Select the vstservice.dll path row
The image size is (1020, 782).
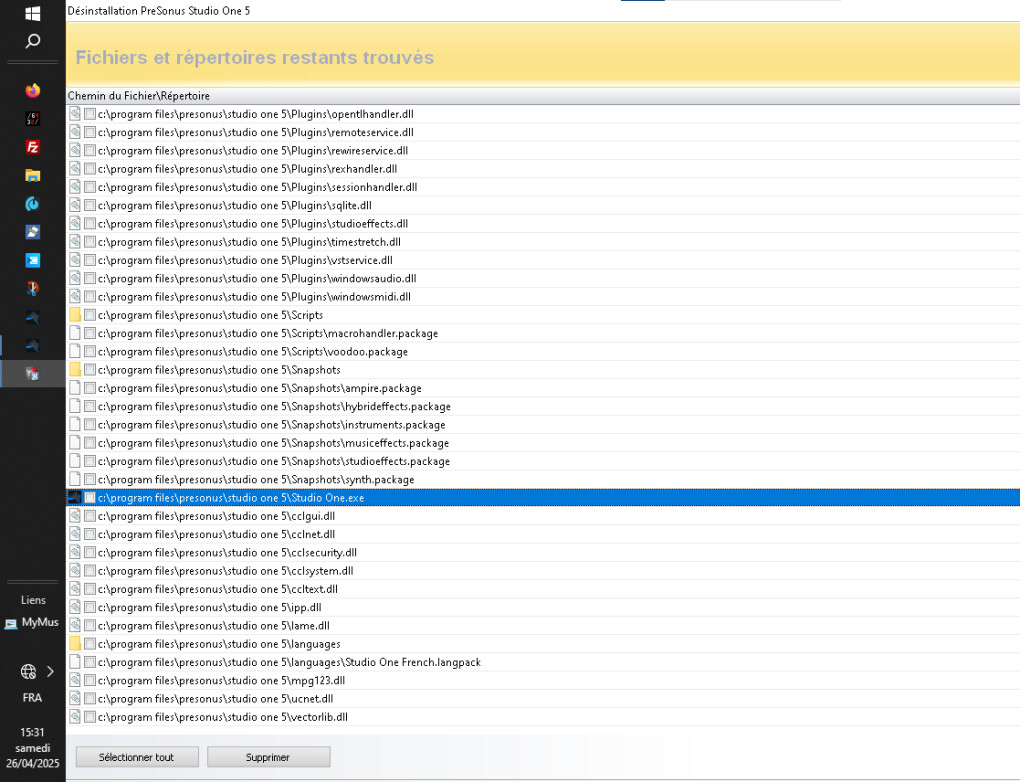click(x=543, y=260)
